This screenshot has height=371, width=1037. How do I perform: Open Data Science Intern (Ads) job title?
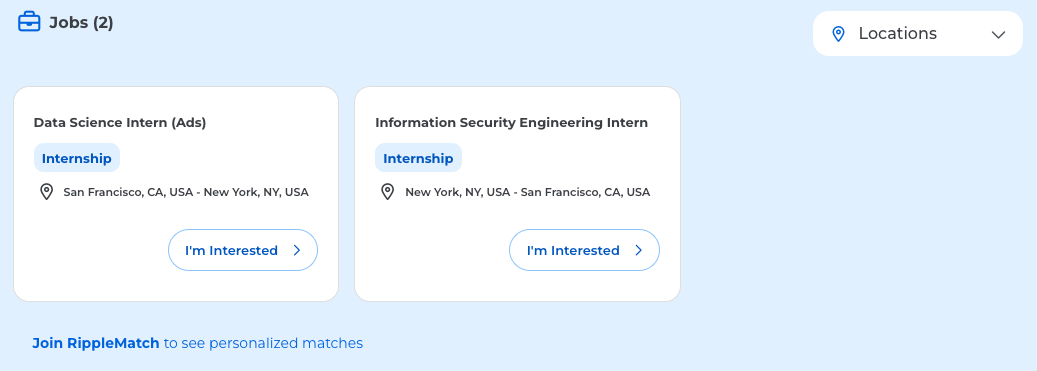(120, 123)
